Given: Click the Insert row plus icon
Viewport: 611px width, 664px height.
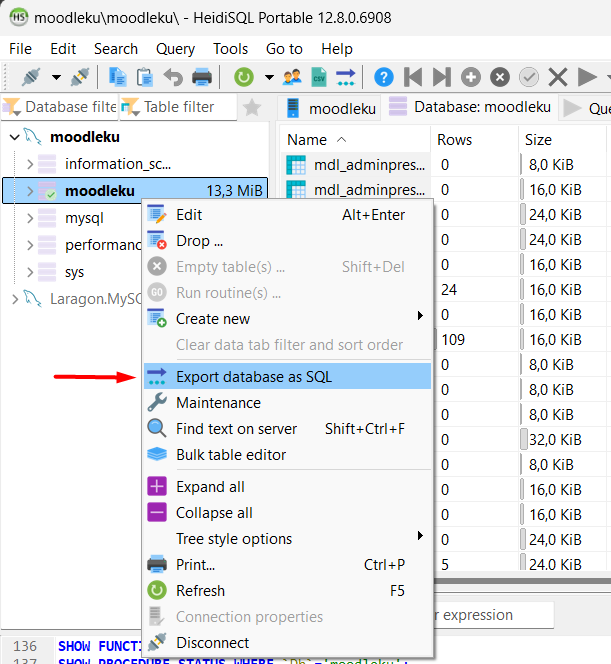Looking at the screenshot, I should pos(471,77).
